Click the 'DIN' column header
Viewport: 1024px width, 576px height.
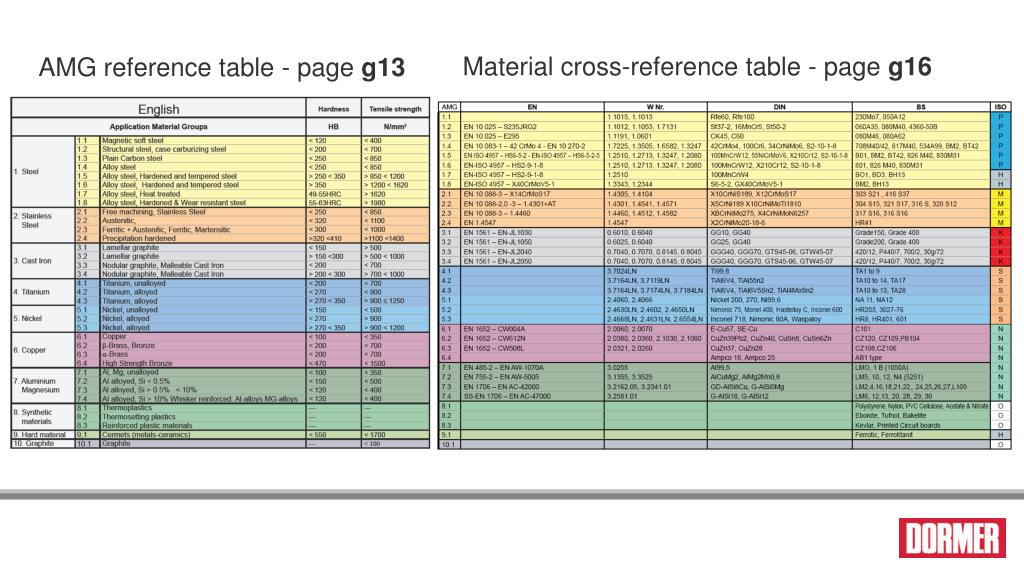click(x=779, y=106)
